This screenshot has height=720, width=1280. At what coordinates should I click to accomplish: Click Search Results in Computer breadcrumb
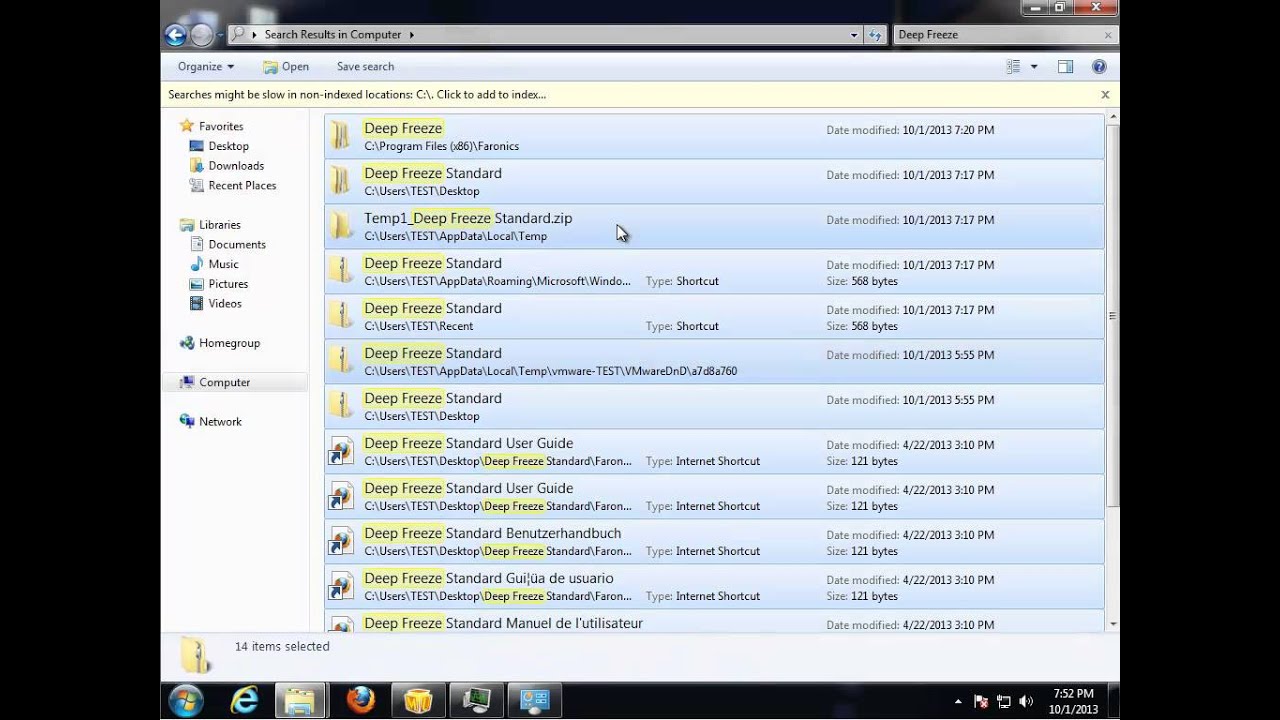333,35
